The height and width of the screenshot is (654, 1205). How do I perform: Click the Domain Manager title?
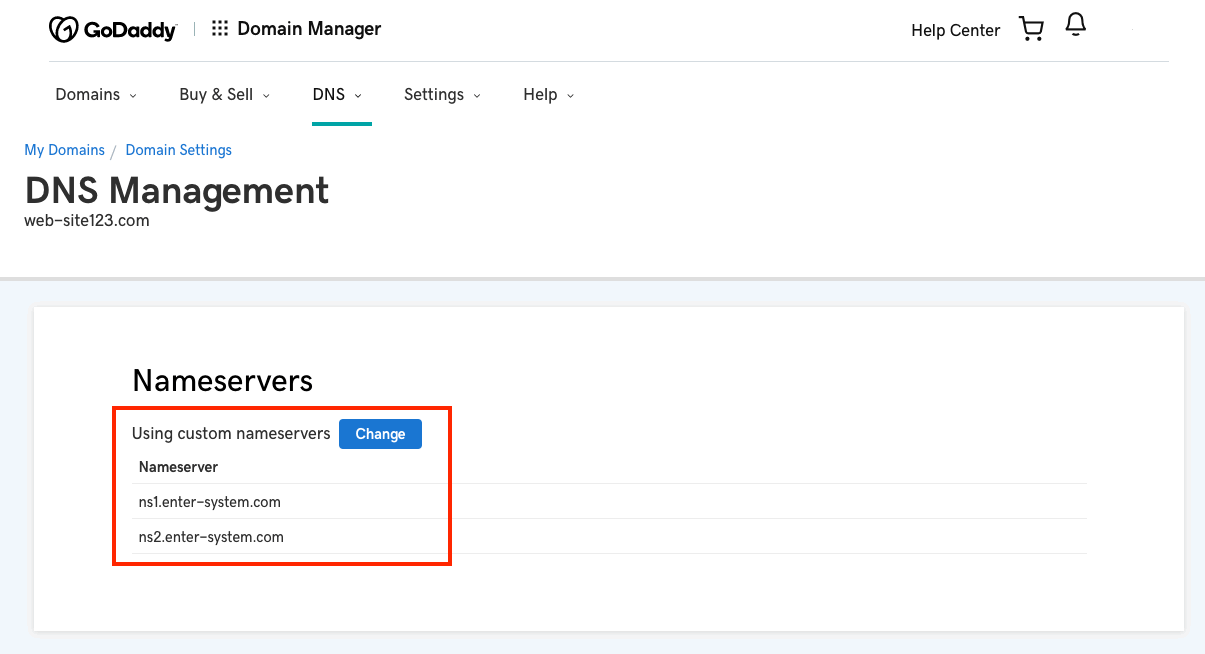tap(309, 29)
